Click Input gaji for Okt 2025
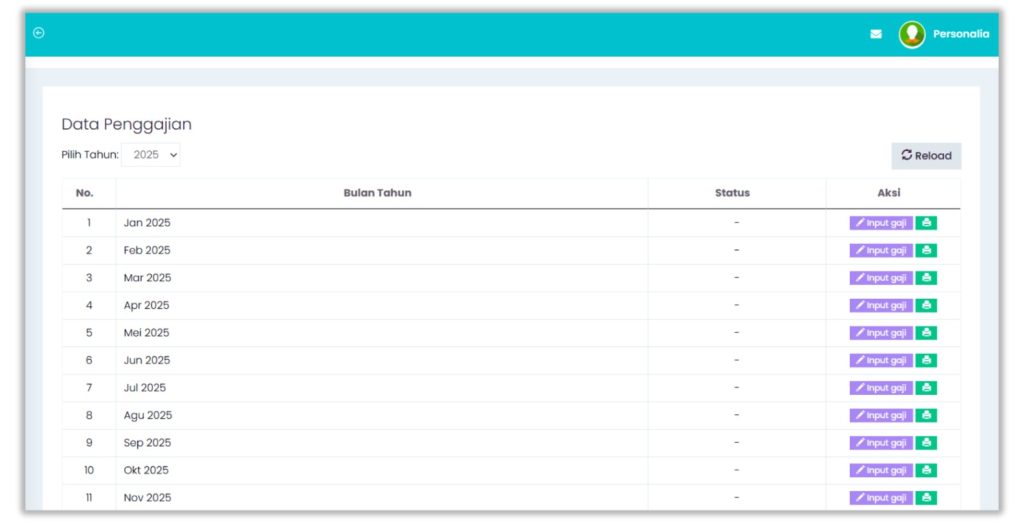Viewport: 1024px width, 525px height. 880,471
